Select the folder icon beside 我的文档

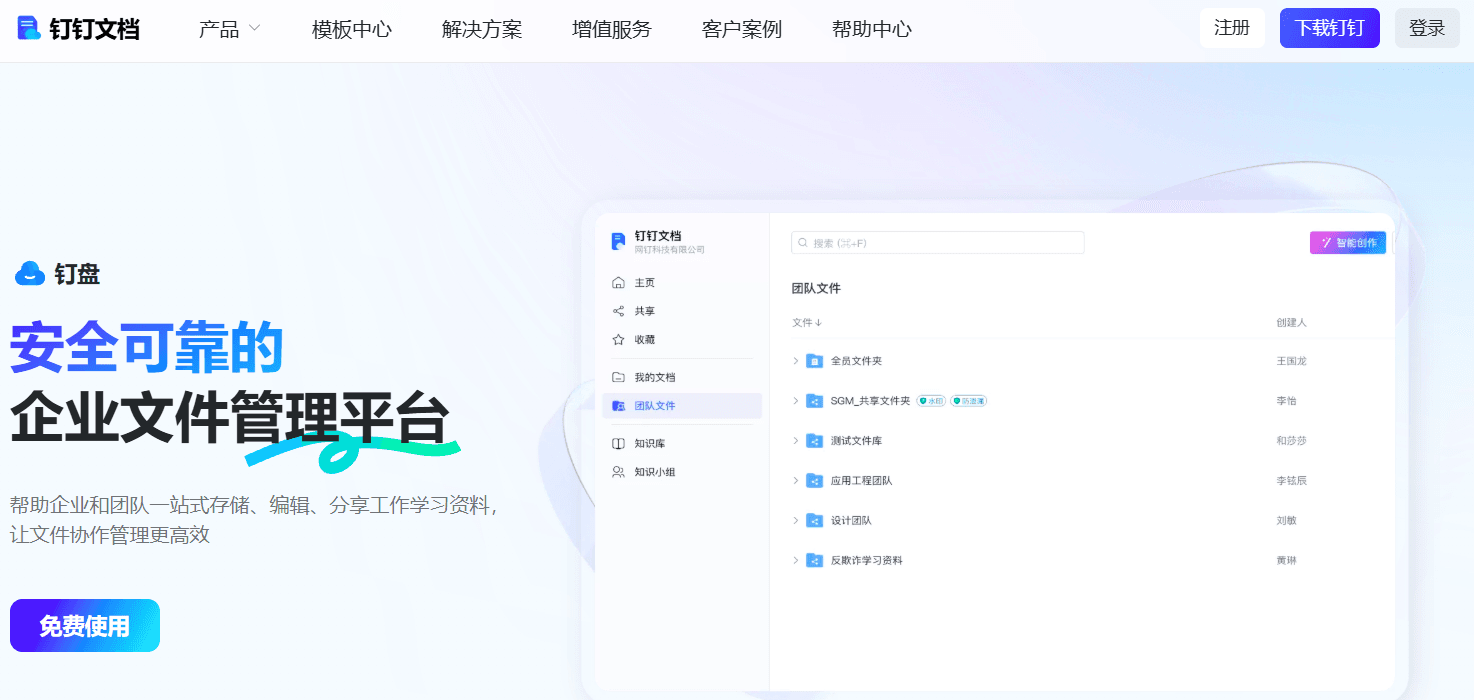pos(618,377)
